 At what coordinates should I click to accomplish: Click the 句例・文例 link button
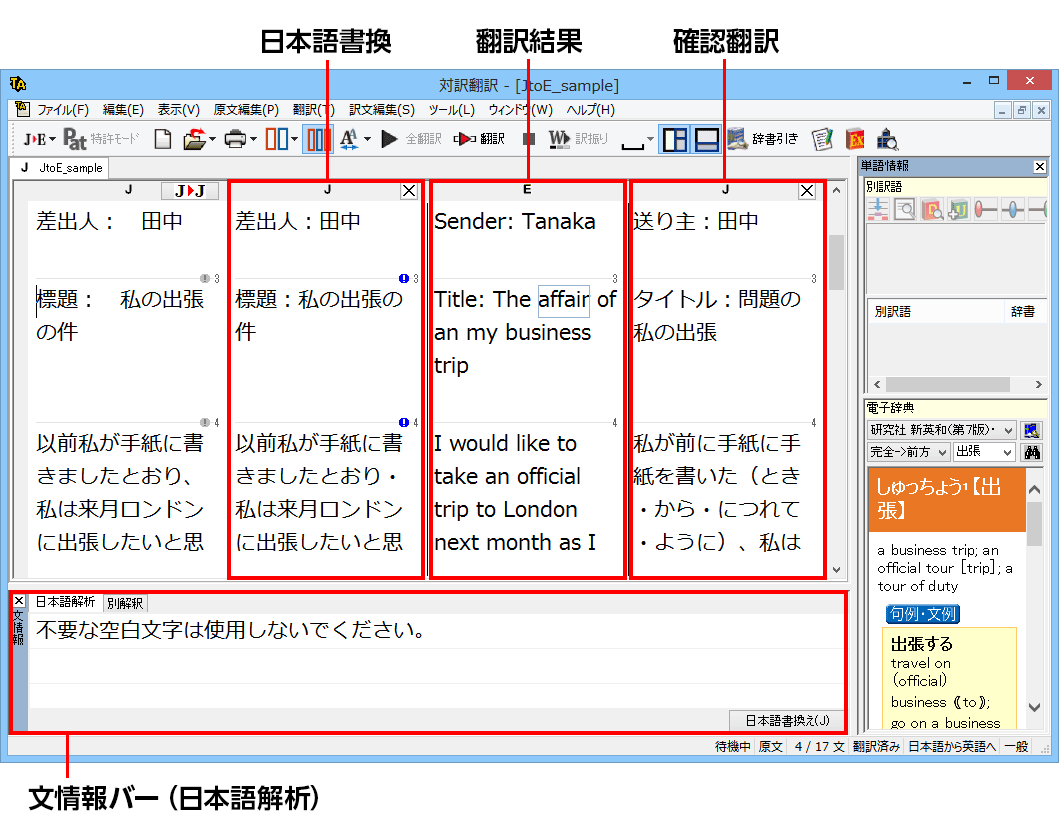point(921,613)
